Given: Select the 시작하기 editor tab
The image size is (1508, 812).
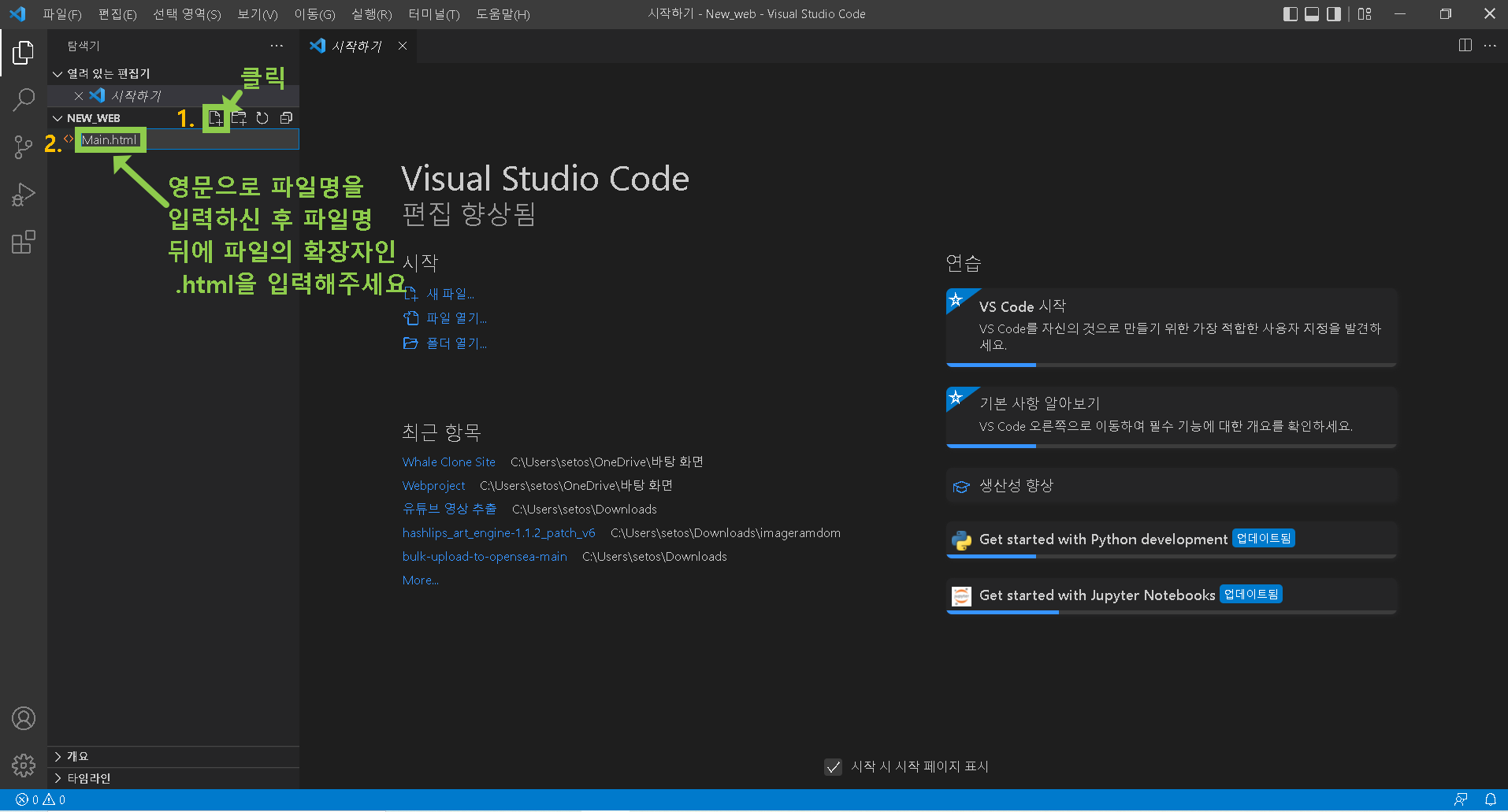Looking at the screenshot, I should coord(357,46).
